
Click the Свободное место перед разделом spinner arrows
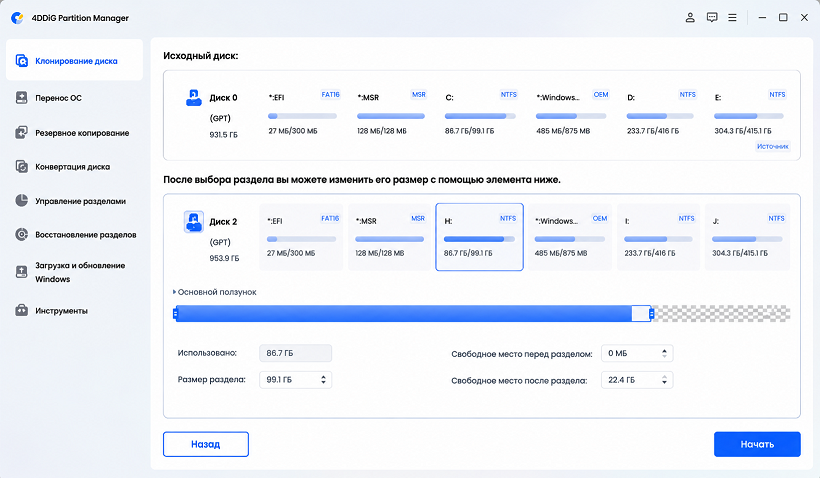[664, 354]
